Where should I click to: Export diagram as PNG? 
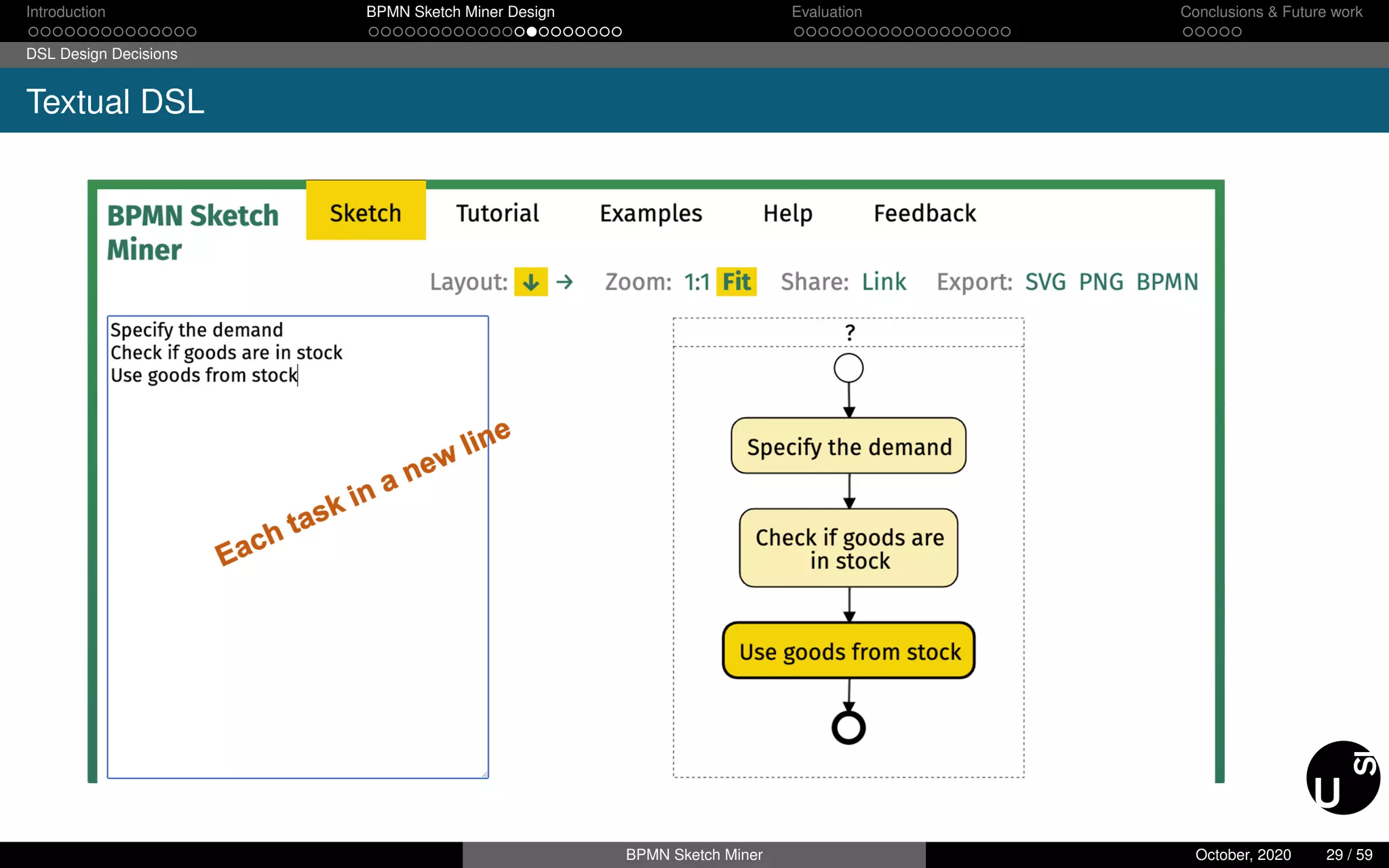1101,281
